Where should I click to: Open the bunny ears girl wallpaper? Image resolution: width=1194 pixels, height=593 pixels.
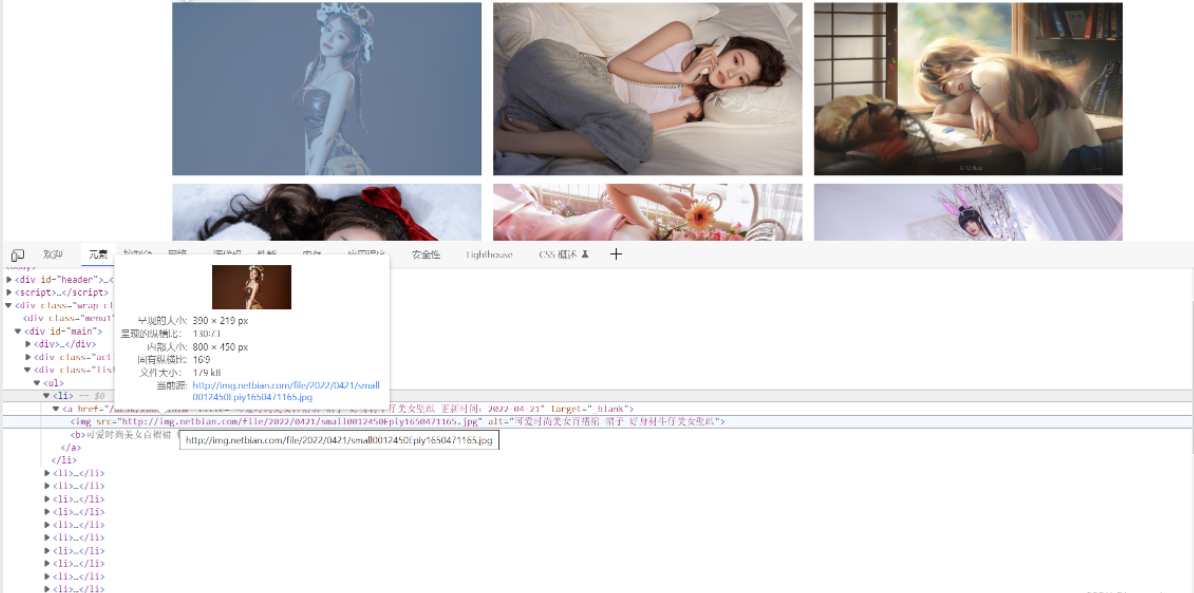coord(968,212)
